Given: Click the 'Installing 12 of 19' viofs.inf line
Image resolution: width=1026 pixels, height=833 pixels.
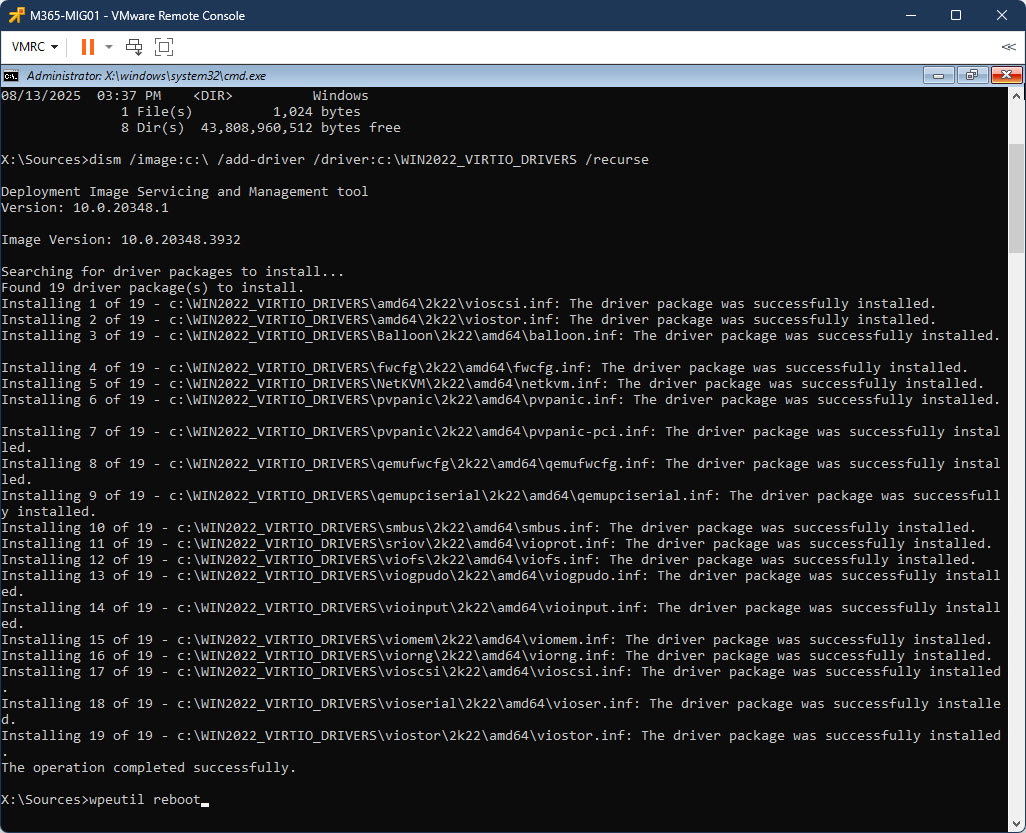Looking at the screenshot, I should point(489,559).
